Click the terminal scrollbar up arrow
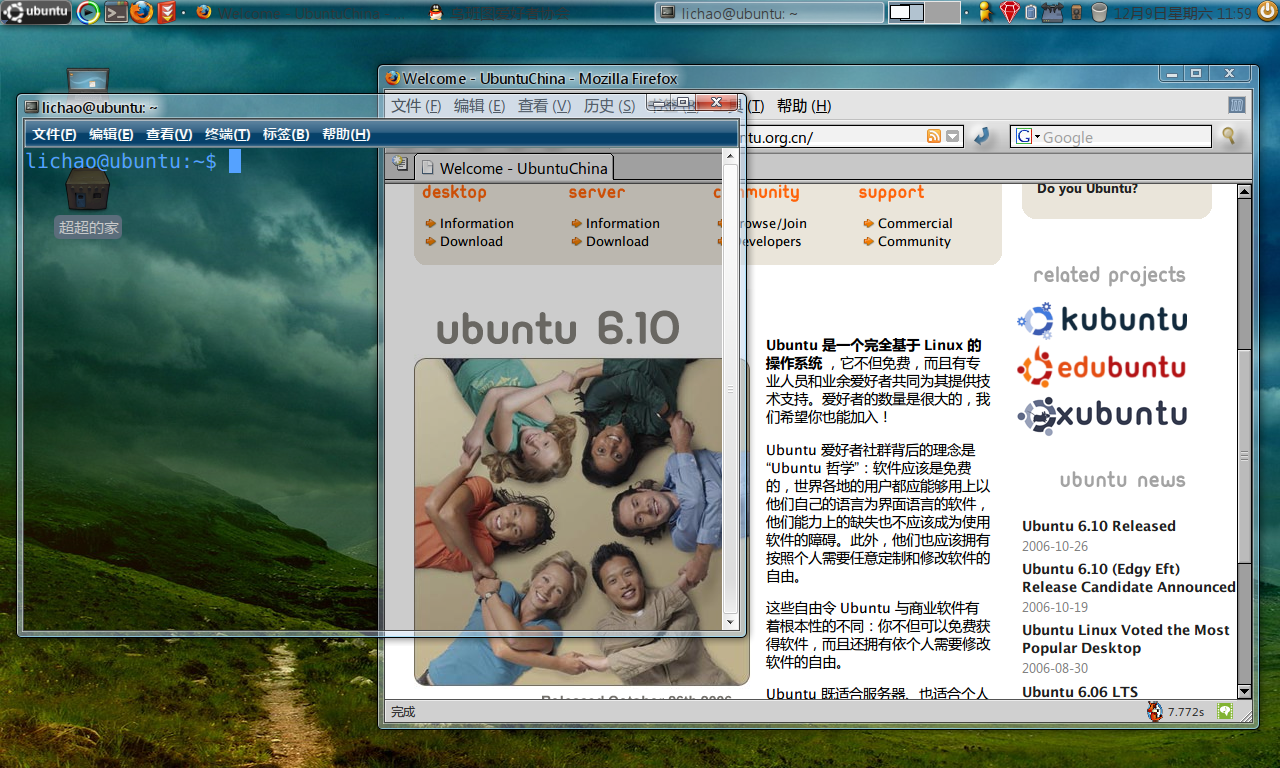This screenshot has width=1280, height=768. pos(730,155)
